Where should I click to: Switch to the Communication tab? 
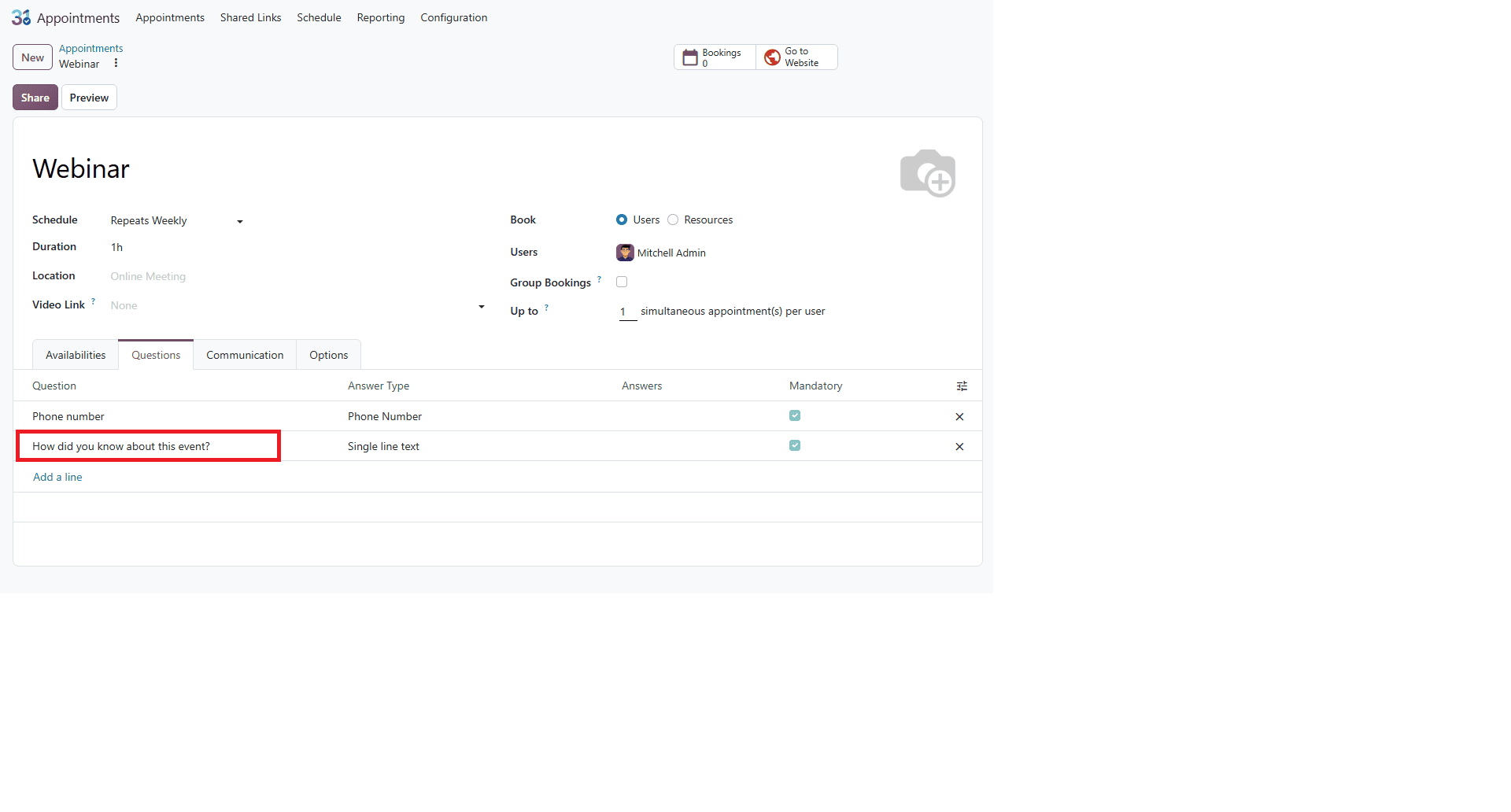(245, 355)
